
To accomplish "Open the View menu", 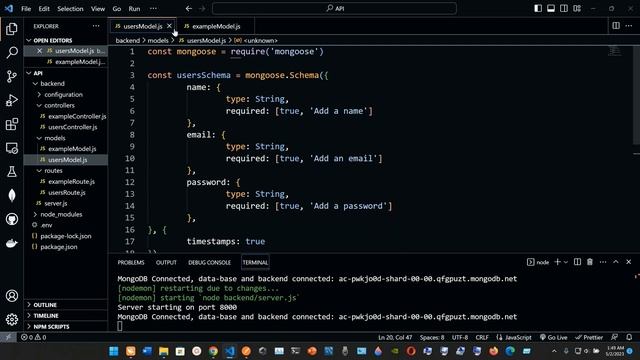I will pyautogui.click(x=98, y=9).
